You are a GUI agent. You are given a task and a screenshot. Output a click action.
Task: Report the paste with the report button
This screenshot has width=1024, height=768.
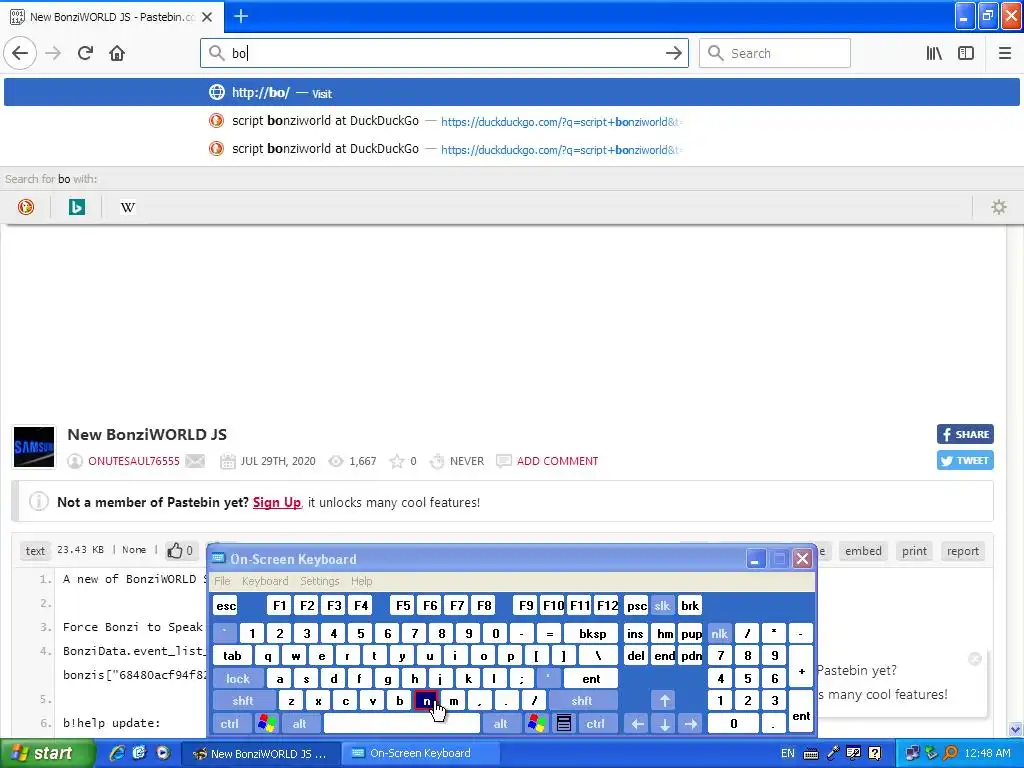963,551
